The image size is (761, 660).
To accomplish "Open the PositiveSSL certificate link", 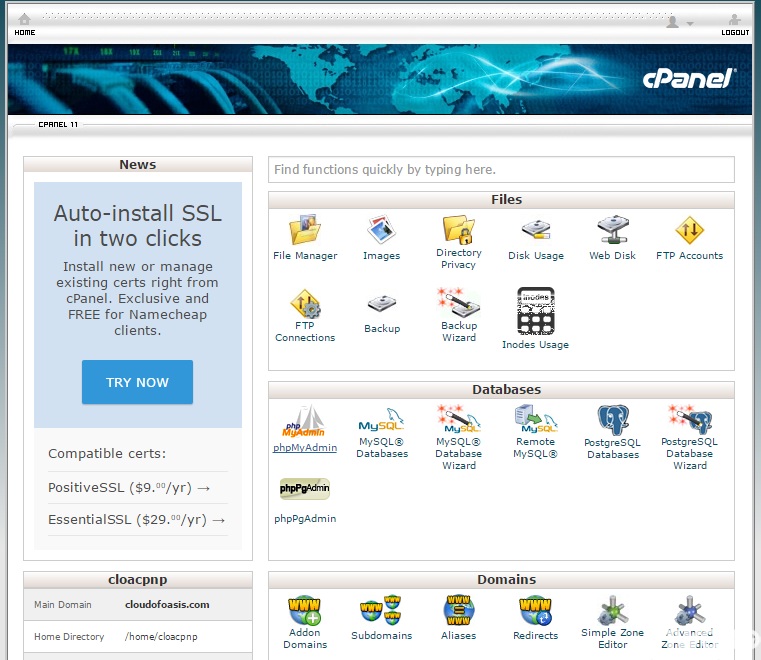I will point(129,487).
